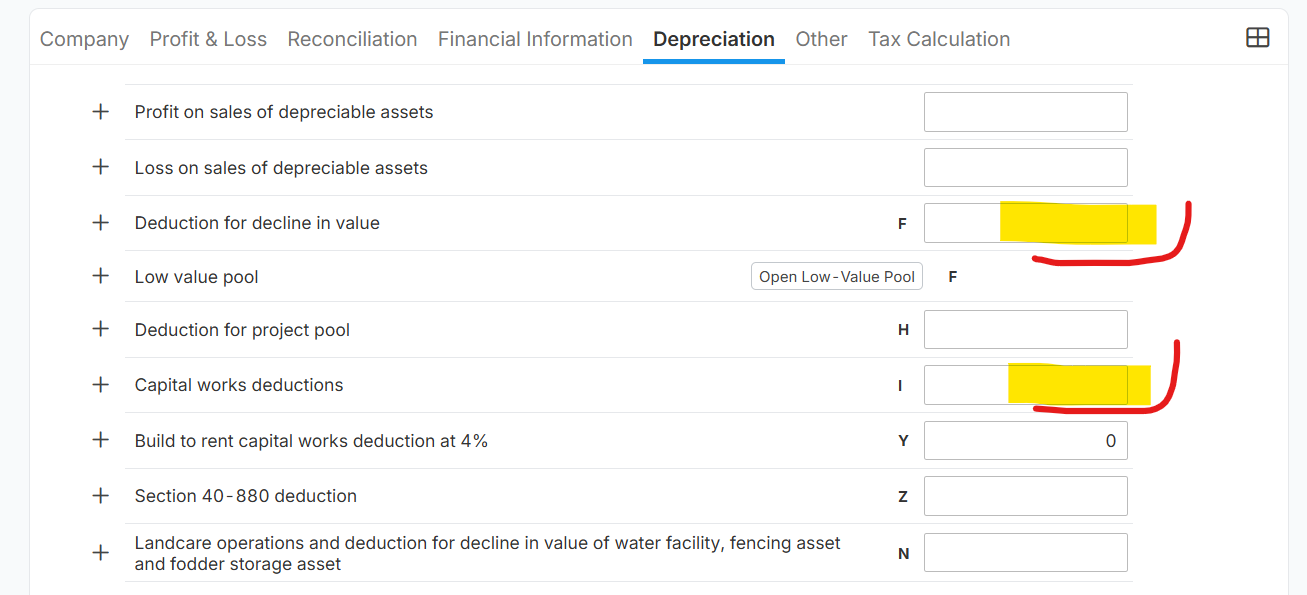1307x595 pixels.
Task: Open the Profit & Loss tab
Action: point(208,39)
